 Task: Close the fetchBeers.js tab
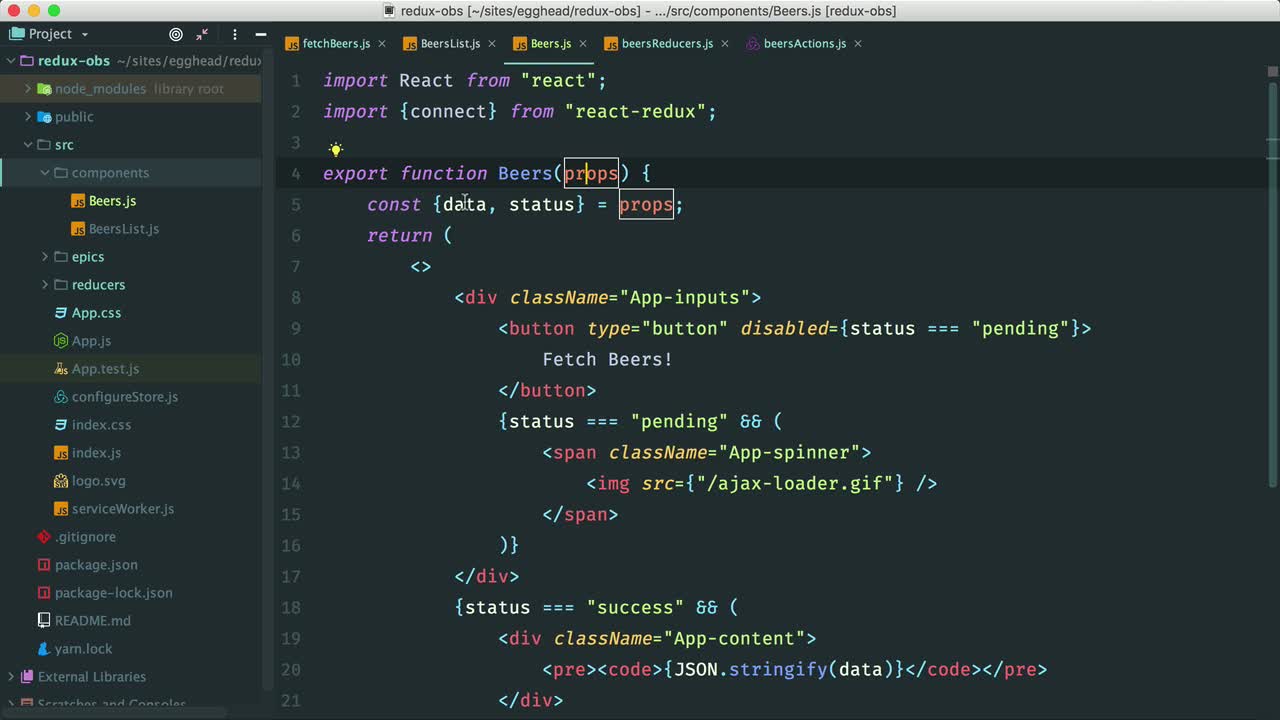click(x=382, y=44)
